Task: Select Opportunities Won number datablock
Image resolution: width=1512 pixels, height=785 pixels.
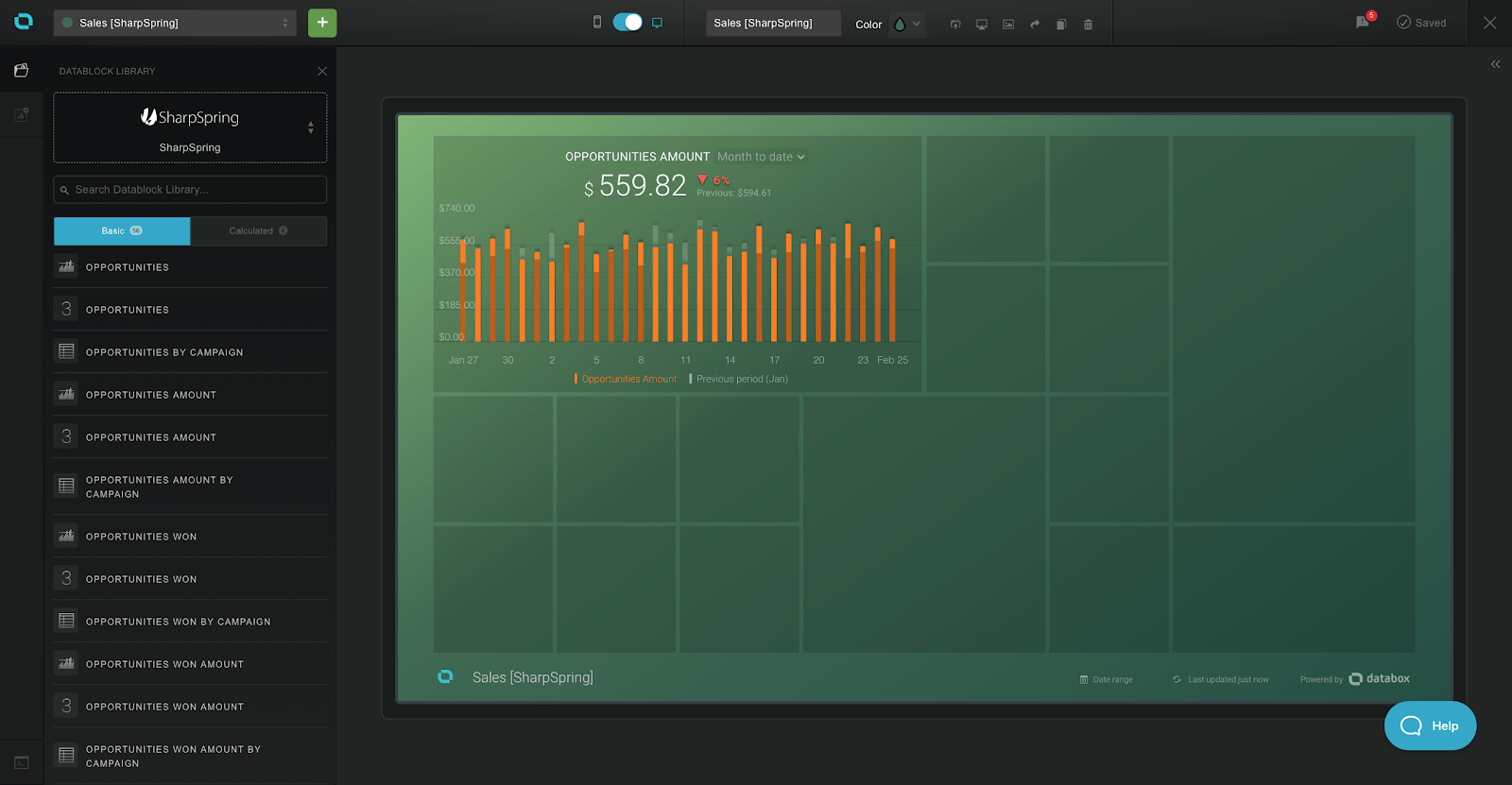Action: (190, 578)
